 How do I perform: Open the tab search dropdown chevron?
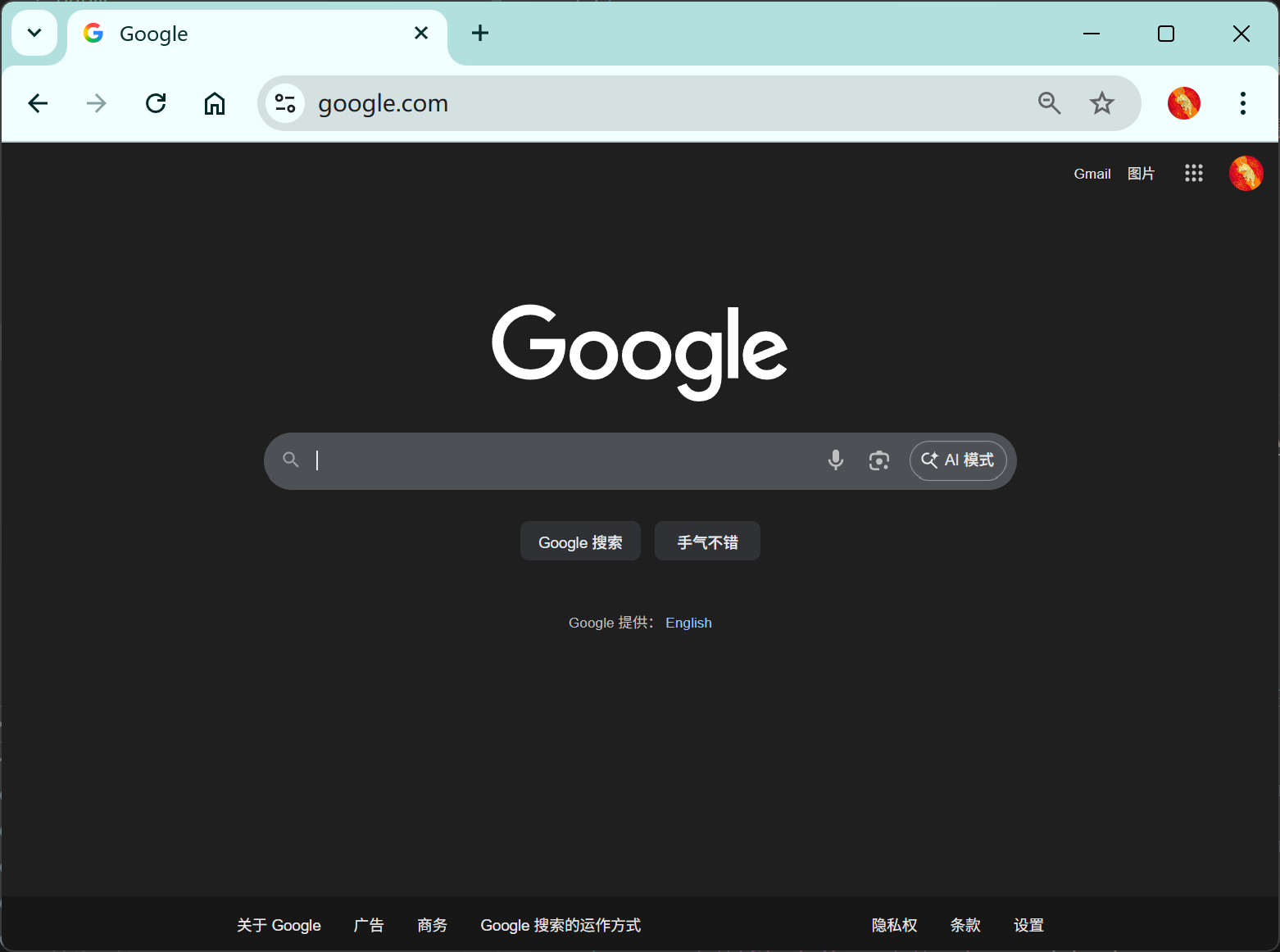[x=34, y=33]
